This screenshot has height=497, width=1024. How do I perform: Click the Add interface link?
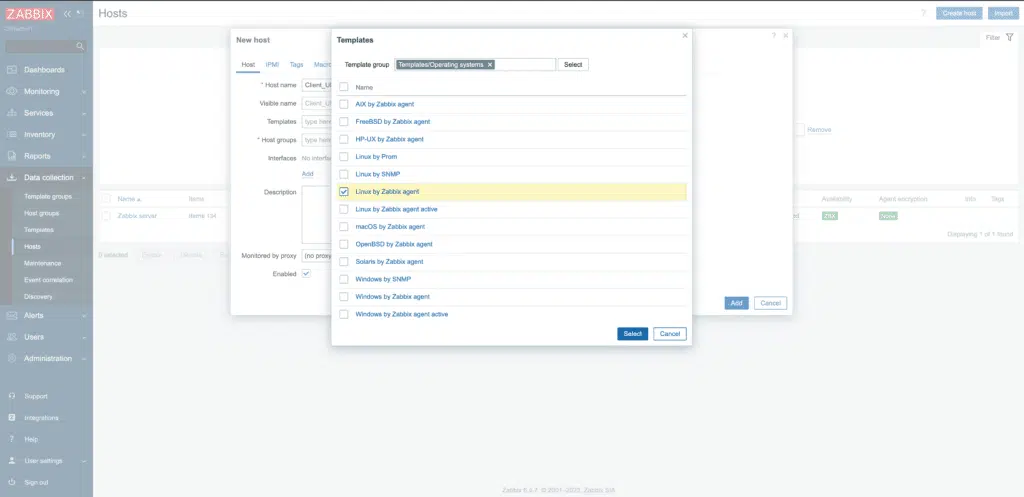[x=308, y=174]
